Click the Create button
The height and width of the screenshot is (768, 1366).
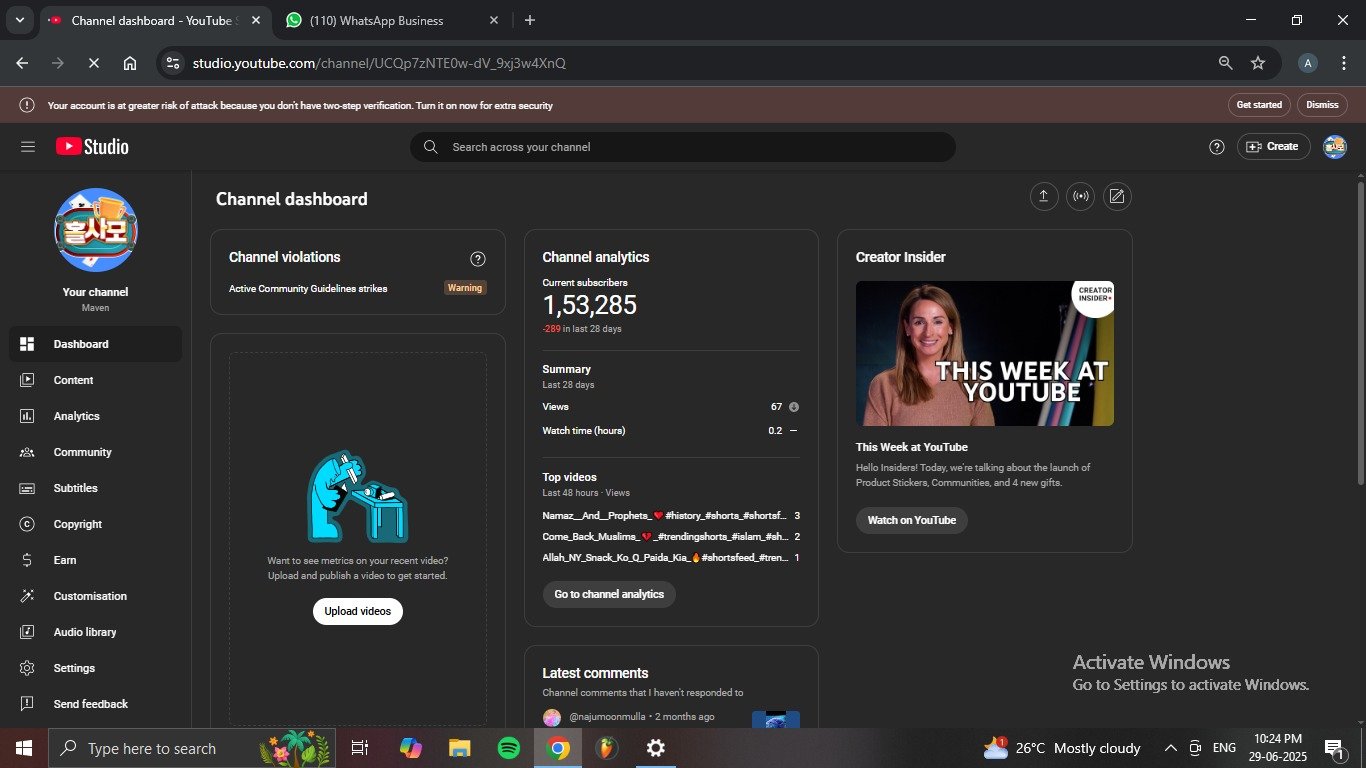(1273, 147)
